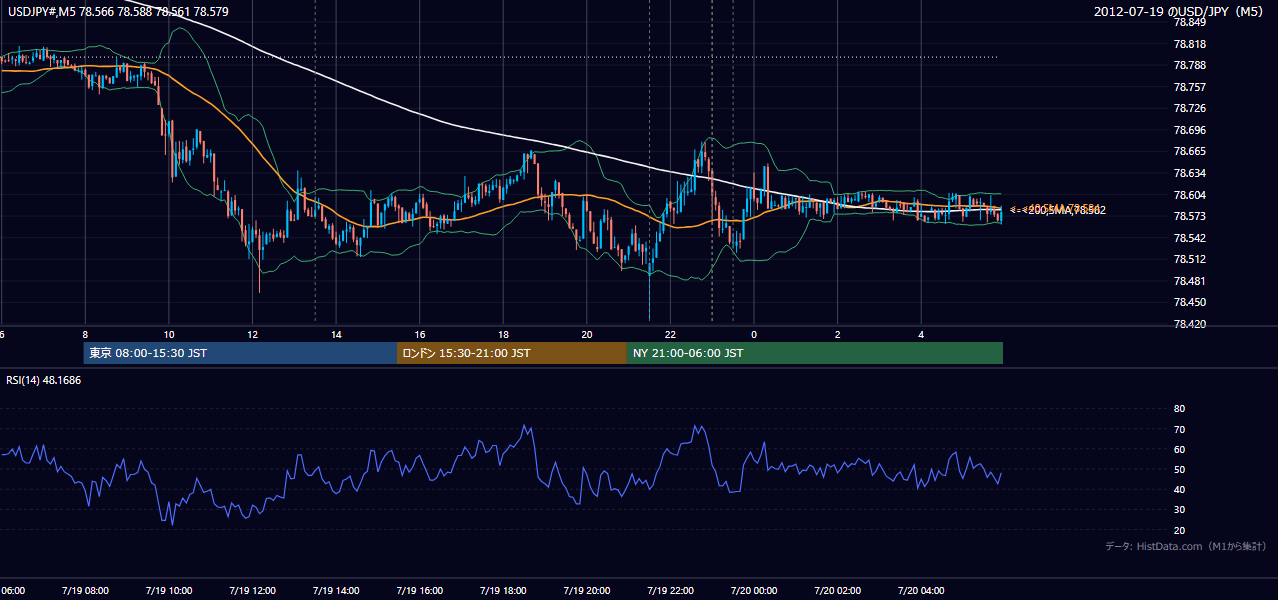Click the USDJPY#,M5 chart header text
This screenshot has width=1278, height=600.
[x=117, y=12]
